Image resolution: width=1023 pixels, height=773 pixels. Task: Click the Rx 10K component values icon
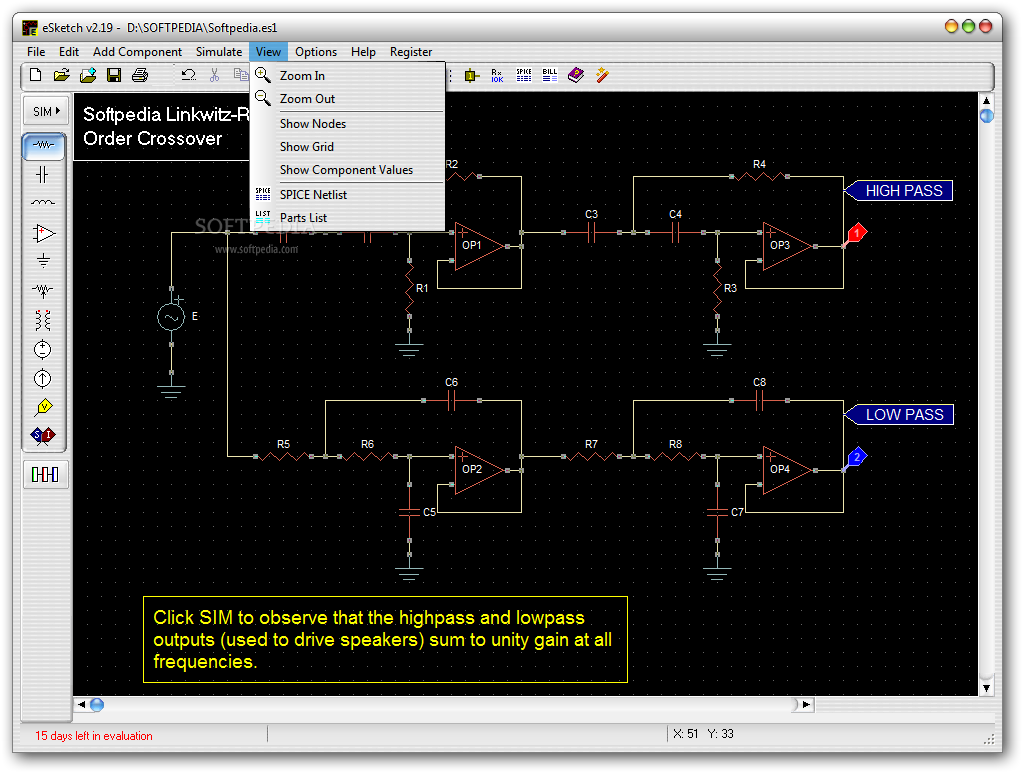tap(497, 76)
